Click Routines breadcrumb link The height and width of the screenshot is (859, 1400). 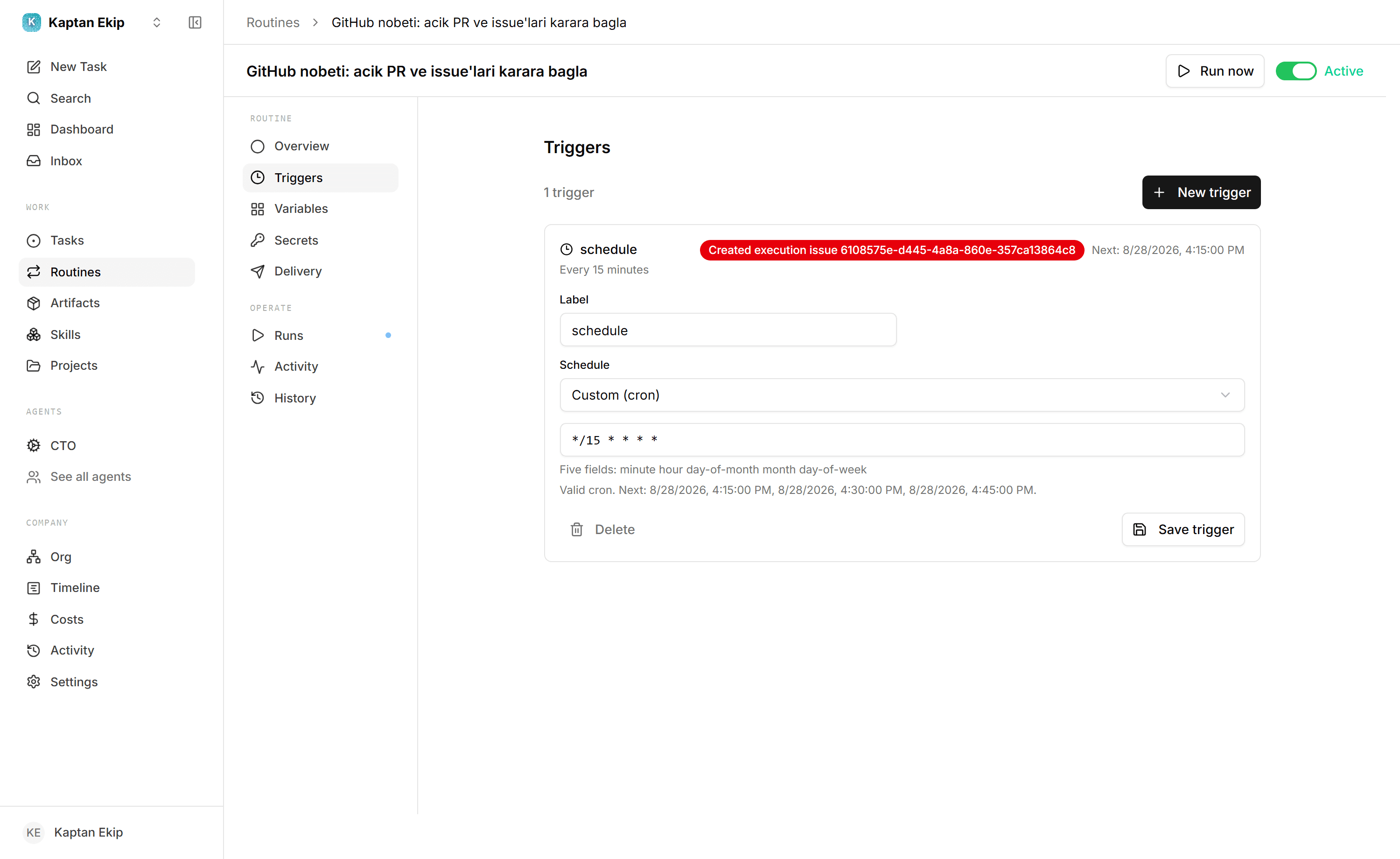[273, 22]
